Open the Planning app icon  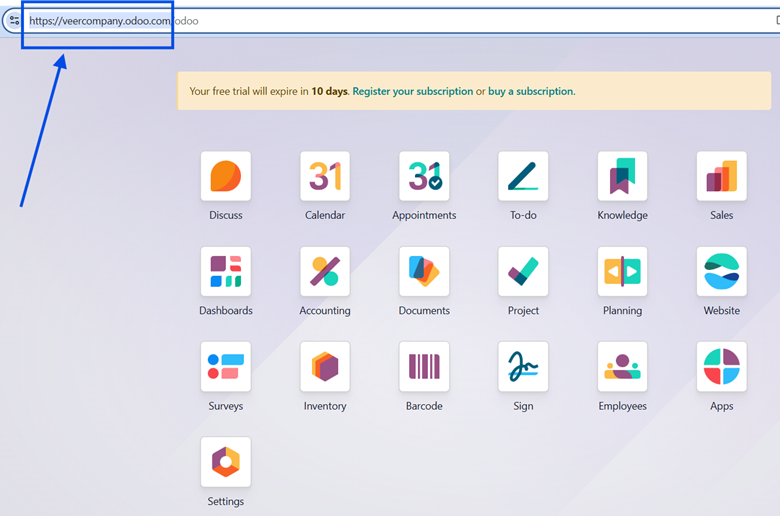(x=622, y=272)
